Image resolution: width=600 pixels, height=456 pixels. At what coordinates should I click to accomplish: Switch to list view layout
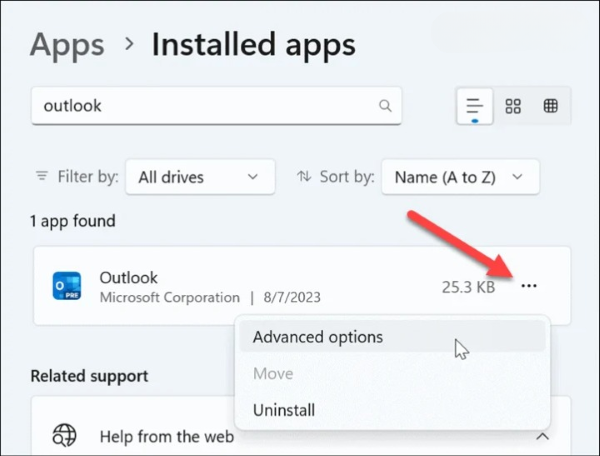click(x=474, y=106)
